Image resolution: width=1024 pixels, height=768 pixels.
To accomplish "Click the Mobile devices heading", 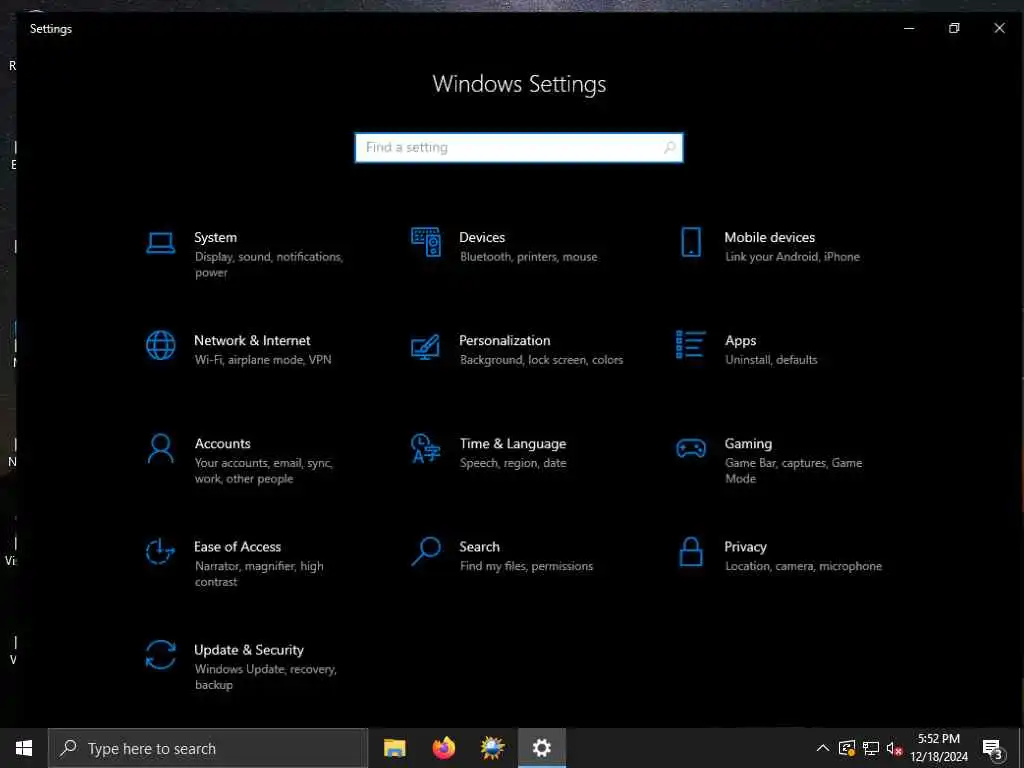I will coord(770,237).
